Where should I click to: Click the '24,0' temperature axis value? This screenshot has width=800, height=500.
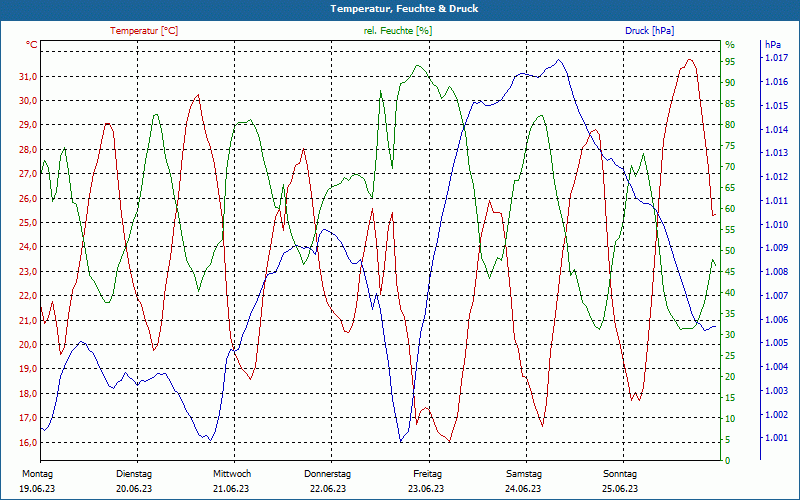[x=28, y=247]
